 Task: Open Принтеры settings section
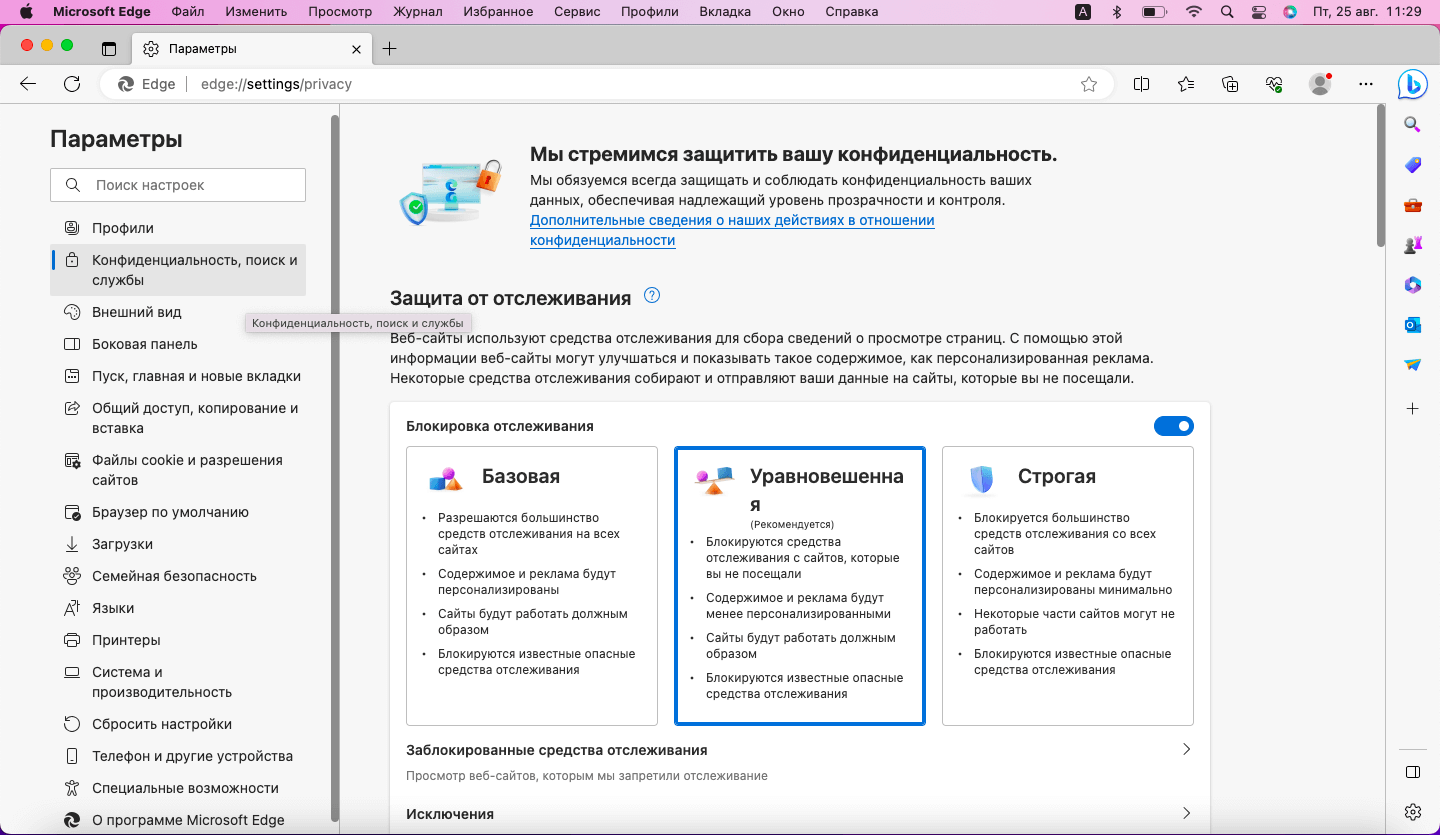point(178,640)
